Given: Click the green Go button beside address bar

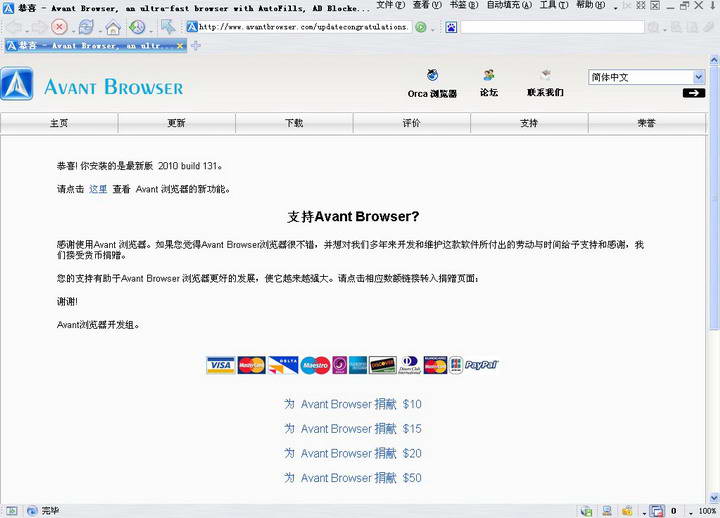Looking at the screenshot, I should click(421, 27).
